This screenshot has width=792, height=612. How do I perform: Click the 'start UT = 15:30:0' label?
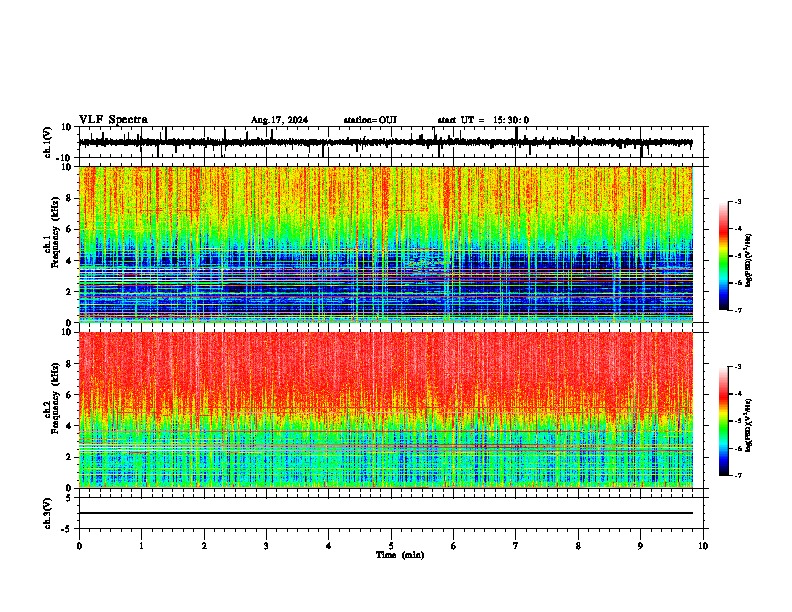pyautogui.click(x=483, y=120)
